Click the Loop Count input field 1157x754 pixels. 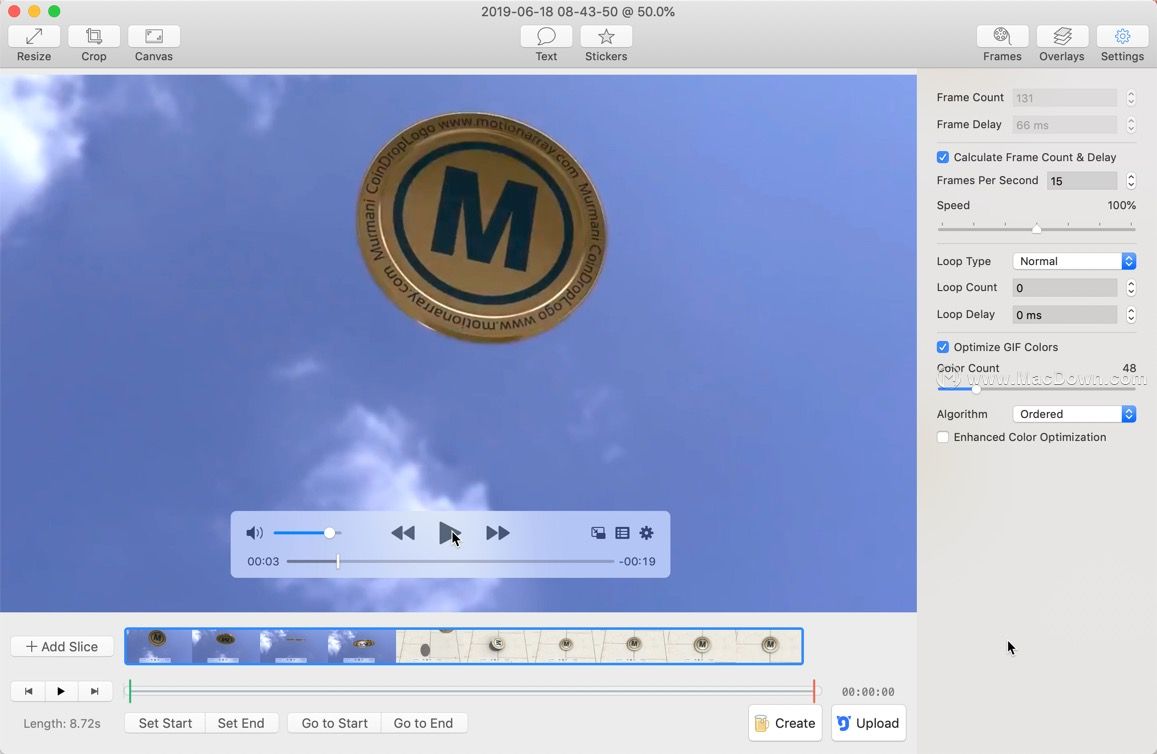(x=1065, y=288)
